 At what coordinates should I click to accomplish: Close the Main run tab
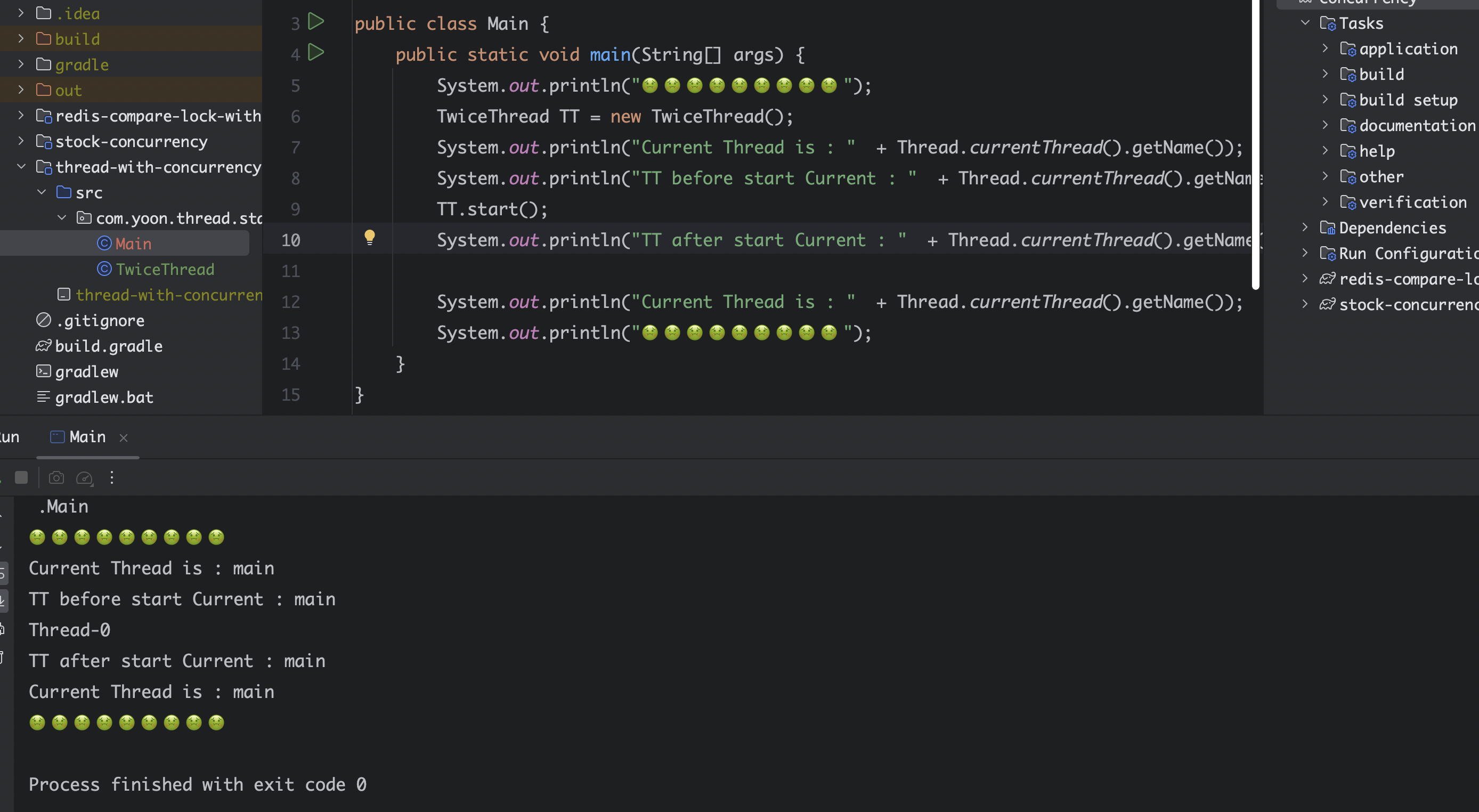[124, 438]
